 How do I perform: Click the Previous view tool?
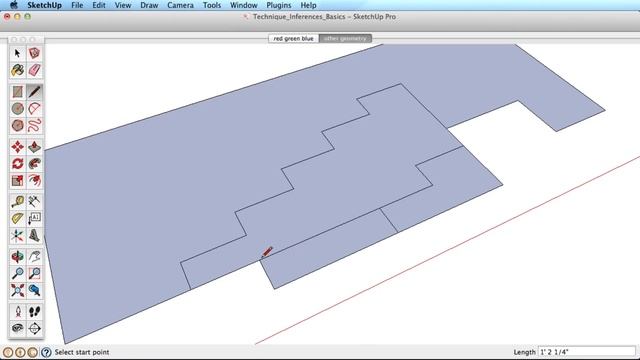pyautogui.click(x=34, y=290)
